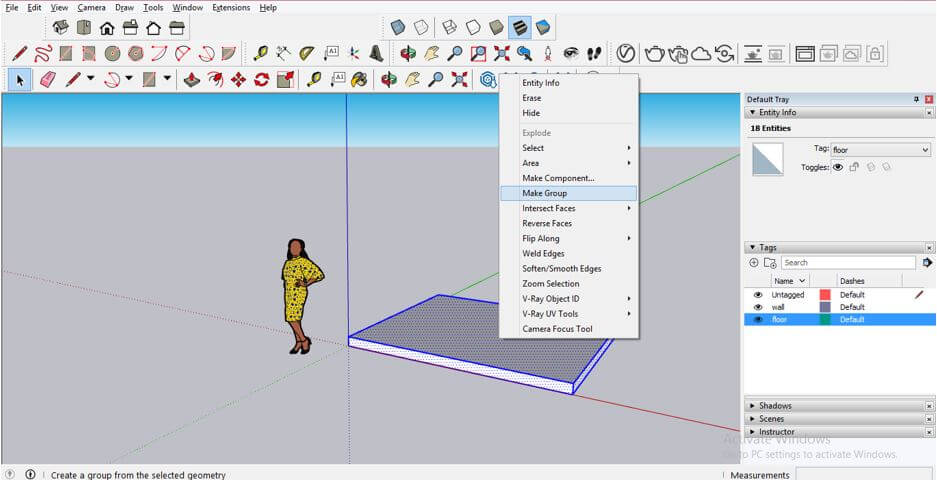The height and width of the screenshot is (485, 937).
Task: Open the Tag dropdown showing floor
Action: click(x=881, y=151)
